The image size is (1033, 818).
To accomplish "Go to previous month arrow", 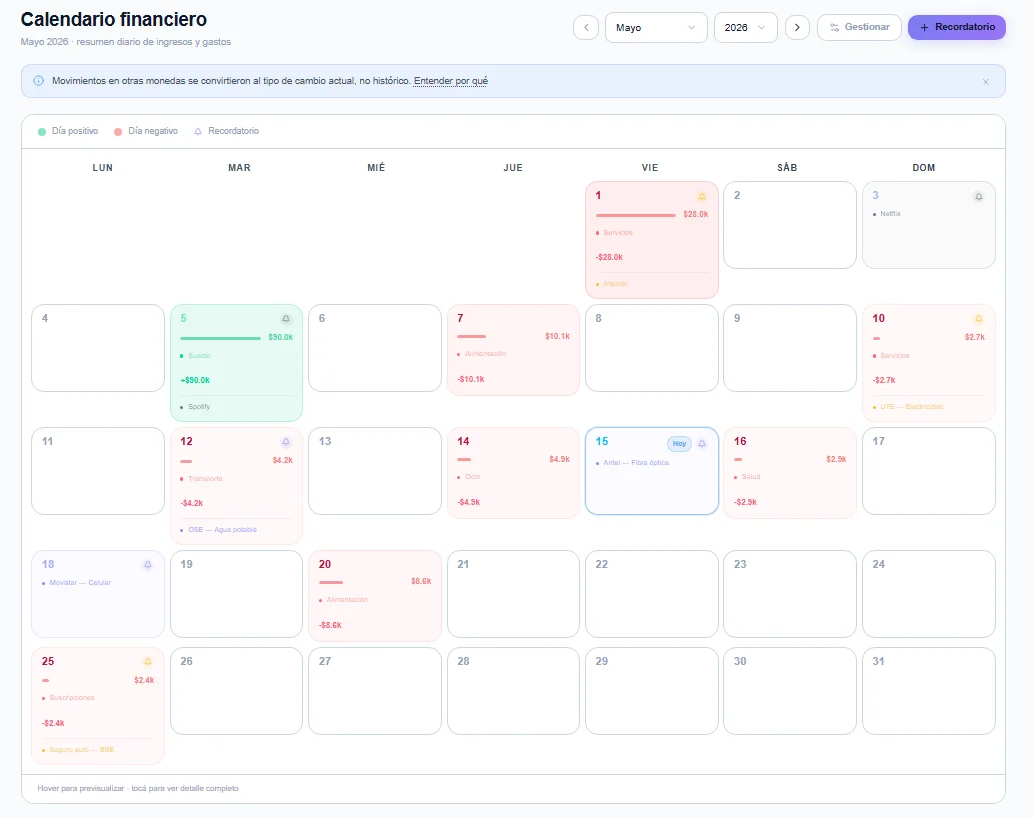I will click(586, 28).
